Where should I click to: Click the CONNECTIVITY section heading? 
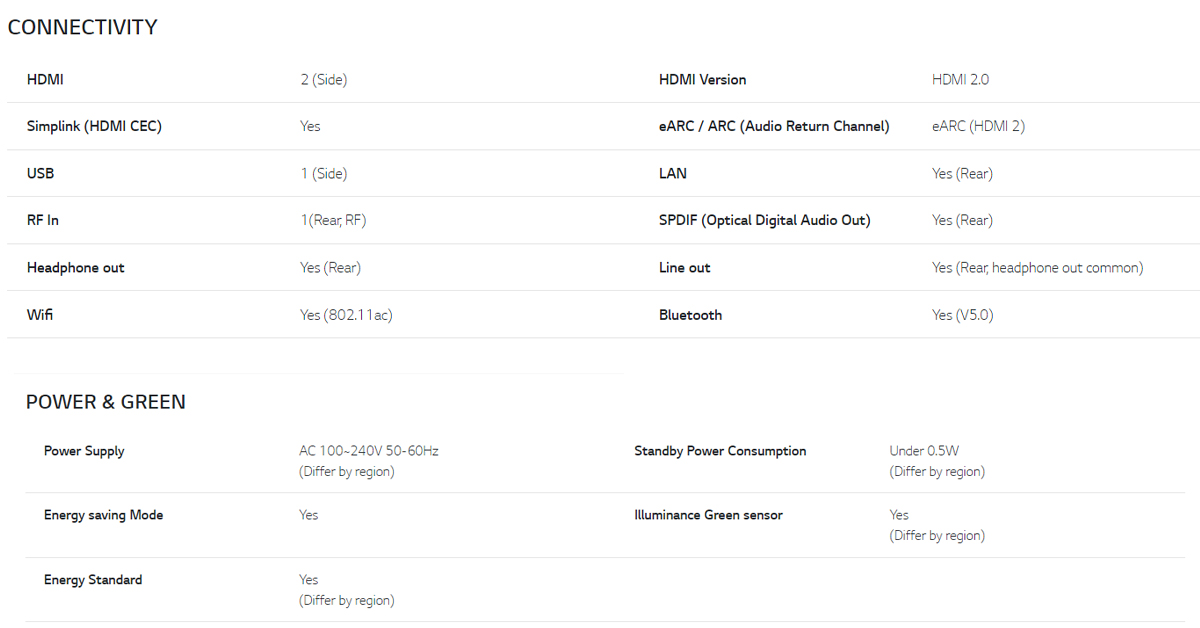[x=82, y=28]
